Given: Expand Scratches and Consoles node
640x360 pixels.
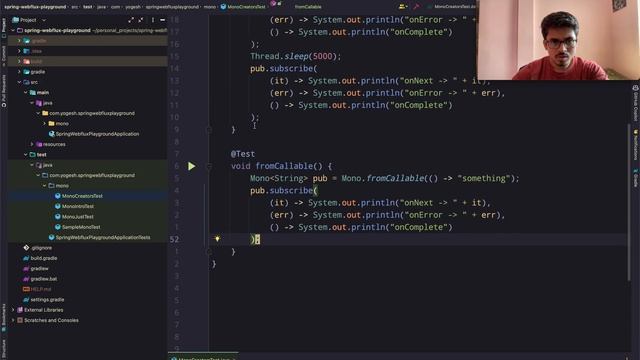Looking at the screenshot, I should (13, 320).
